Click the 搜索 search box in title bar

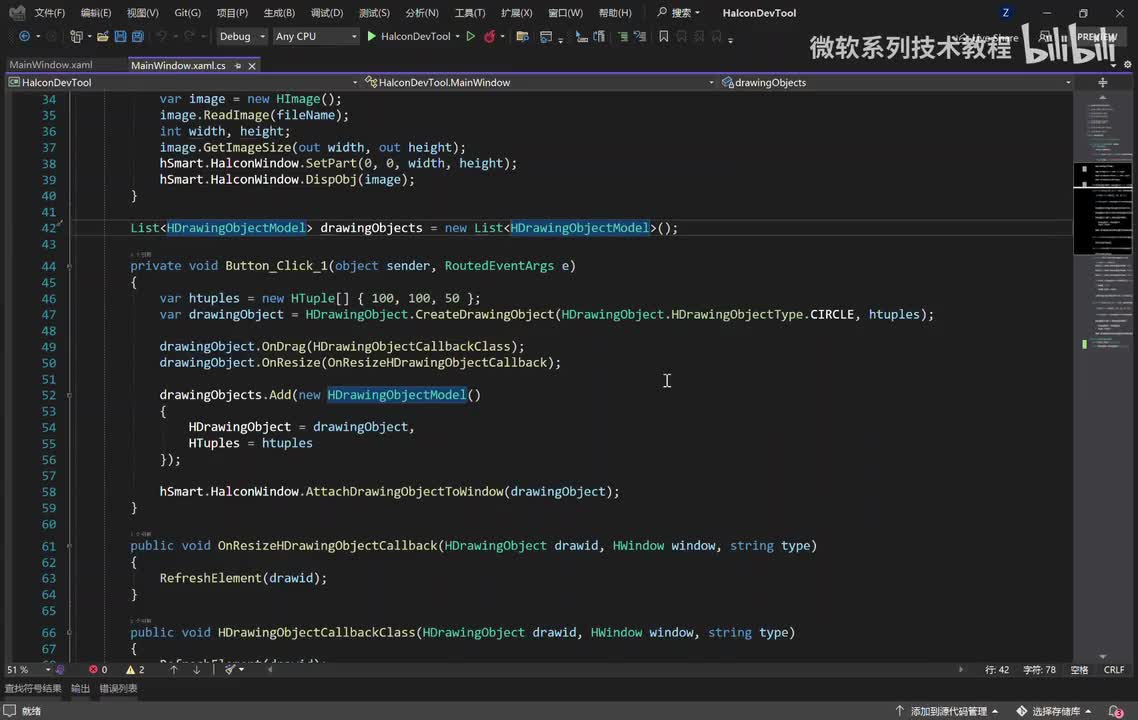point(679,12)
